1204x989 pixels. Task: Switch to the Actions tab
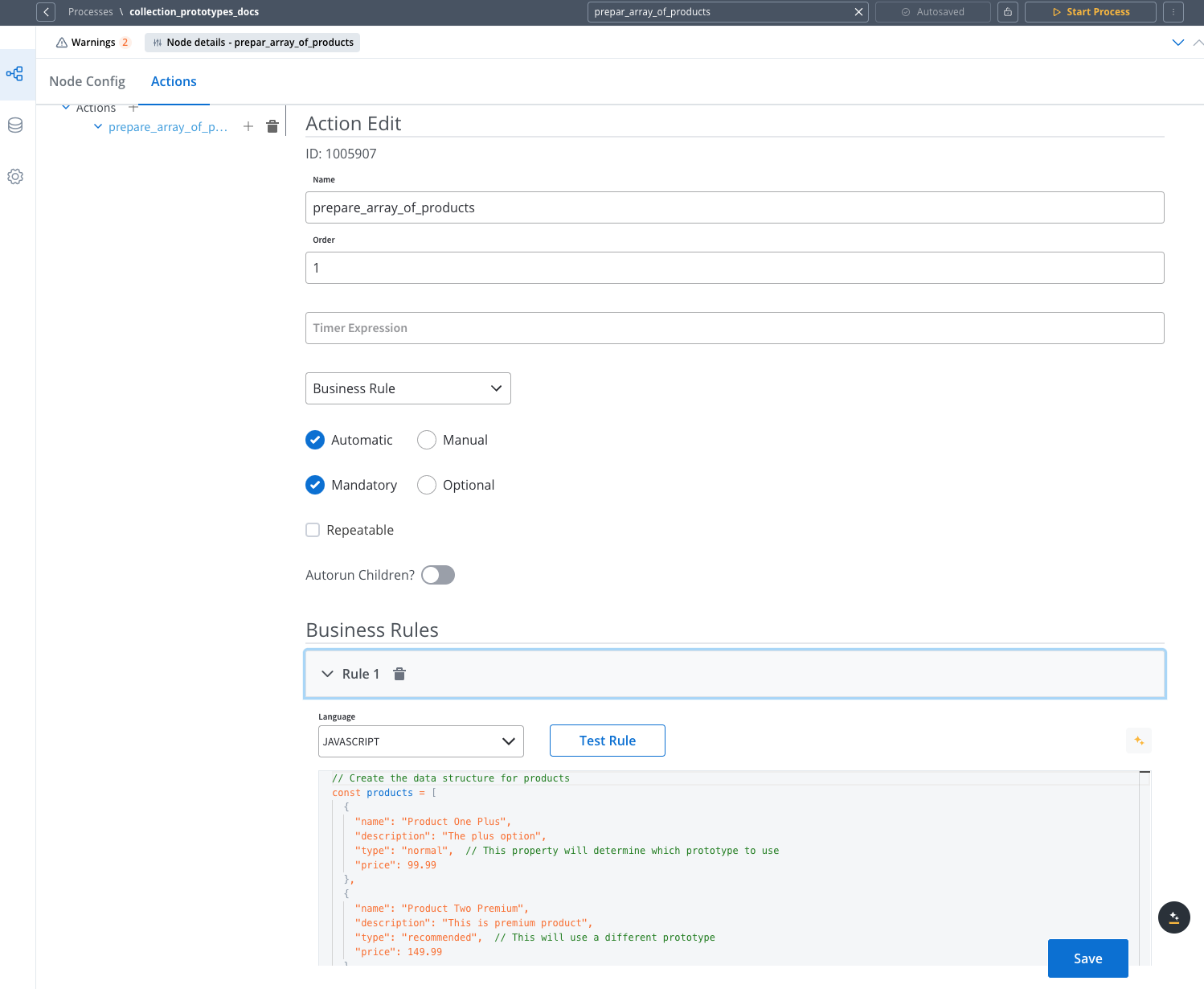point(174,81)
